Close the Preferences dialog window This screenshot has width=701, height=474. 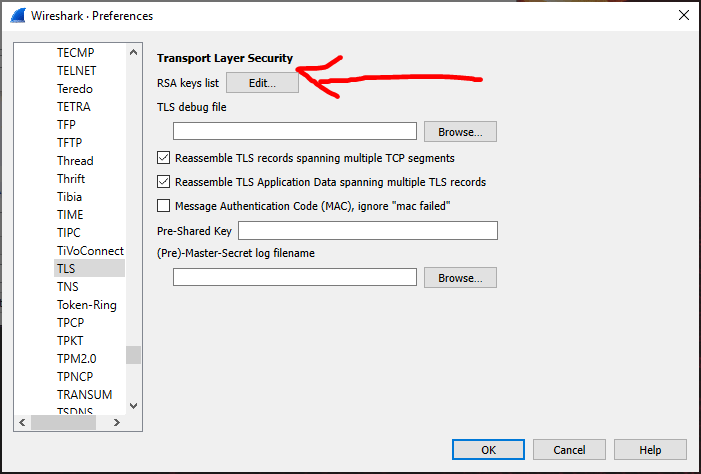683,15
